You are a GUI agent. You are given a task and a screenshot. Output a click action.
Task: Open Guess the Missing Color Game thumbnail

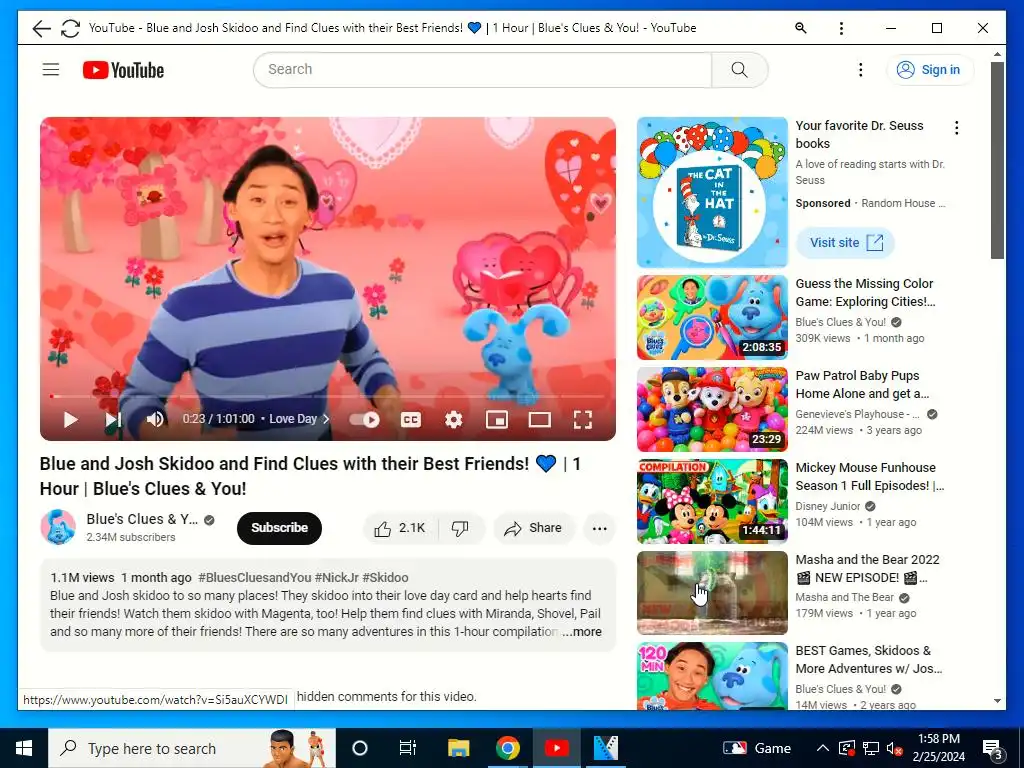click(712, 317)
